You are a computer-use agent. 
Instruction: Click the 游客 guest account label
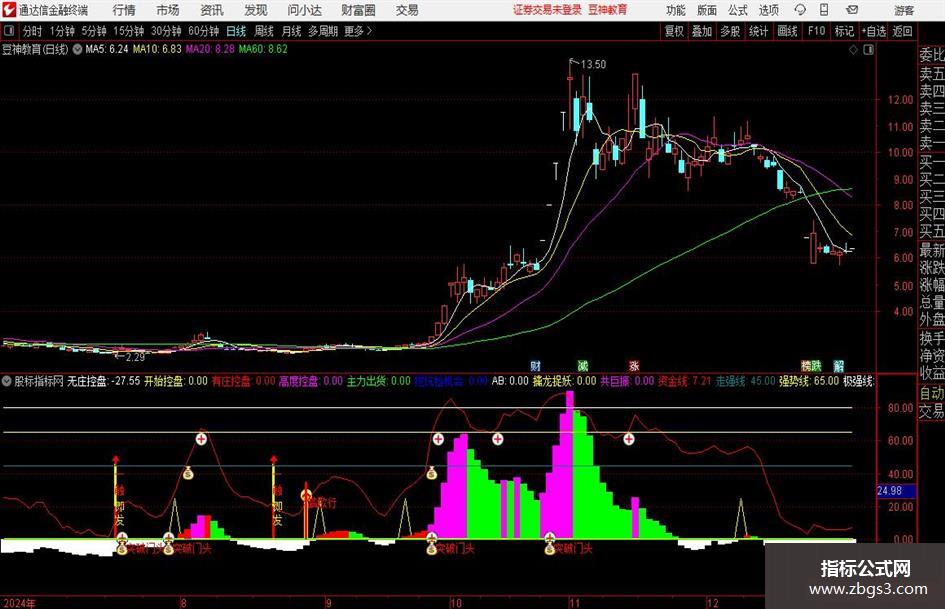[903, 10]
